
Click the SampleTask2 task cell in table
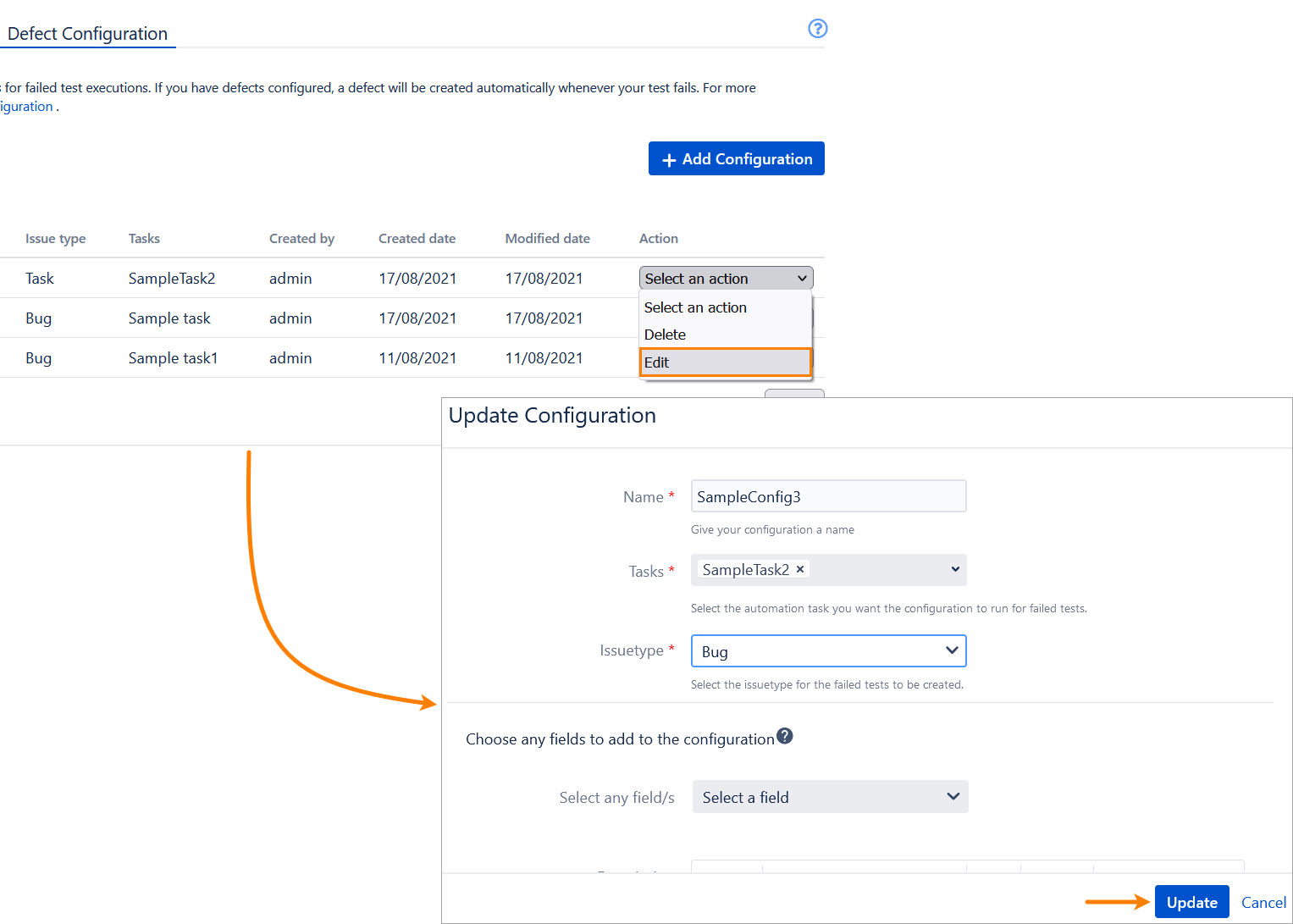click(172, 279)
